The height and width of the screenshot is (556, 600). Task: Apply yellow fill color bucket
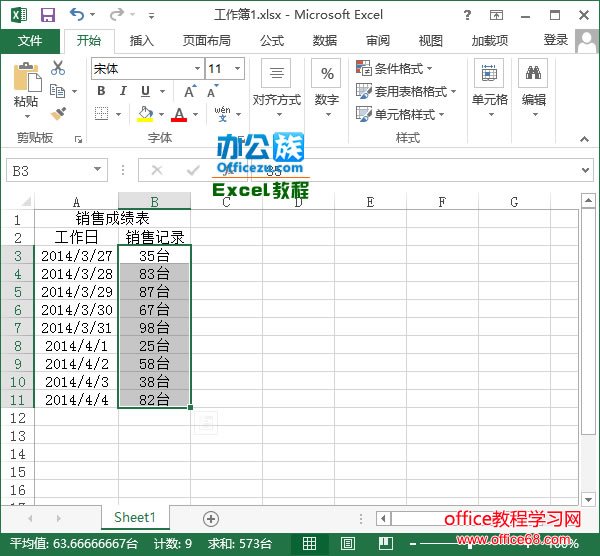(x=145, y=114)
